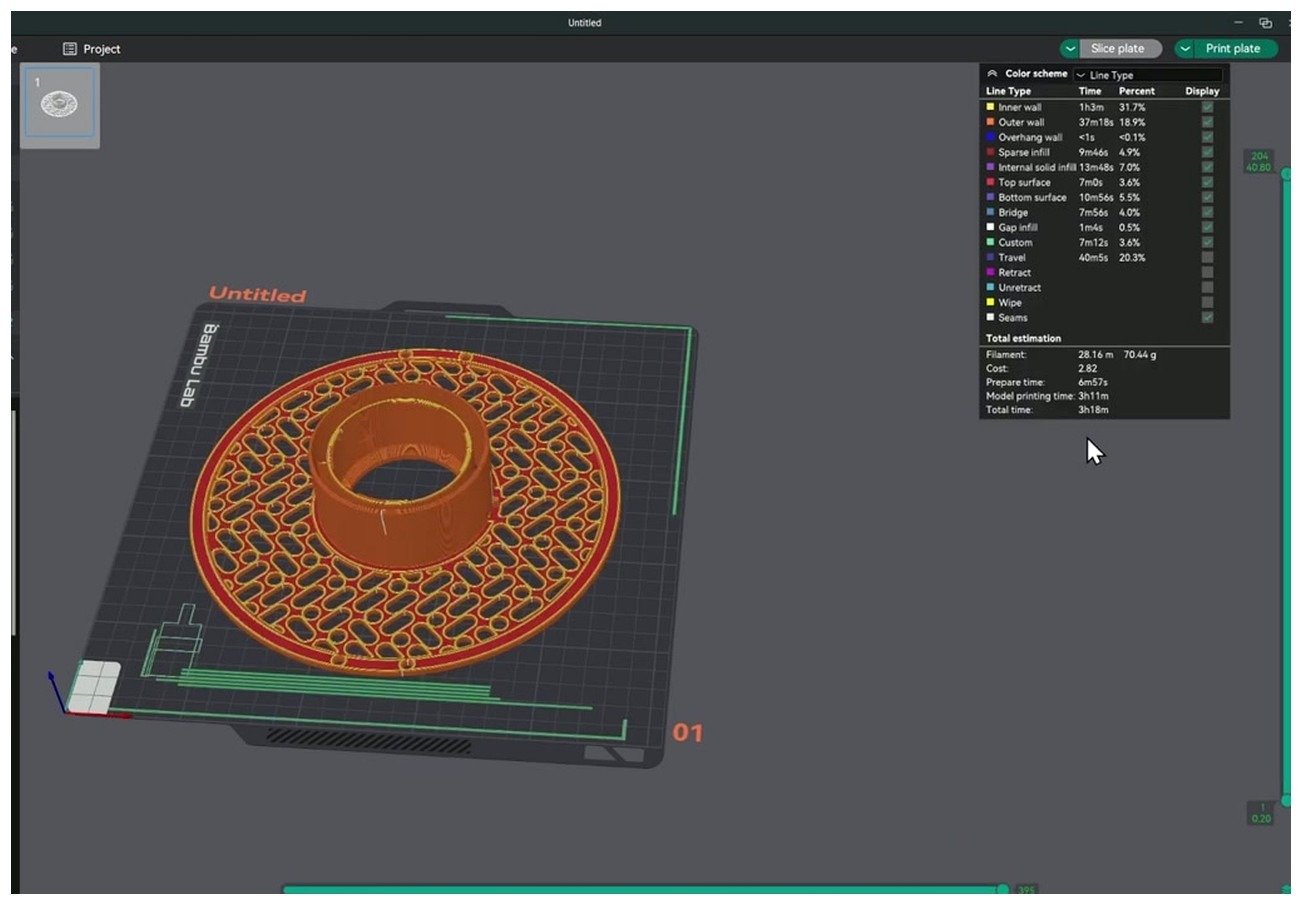Click the 'Total estimation' heading
The image size is (1302, 905).
(x=1023, y=338)
